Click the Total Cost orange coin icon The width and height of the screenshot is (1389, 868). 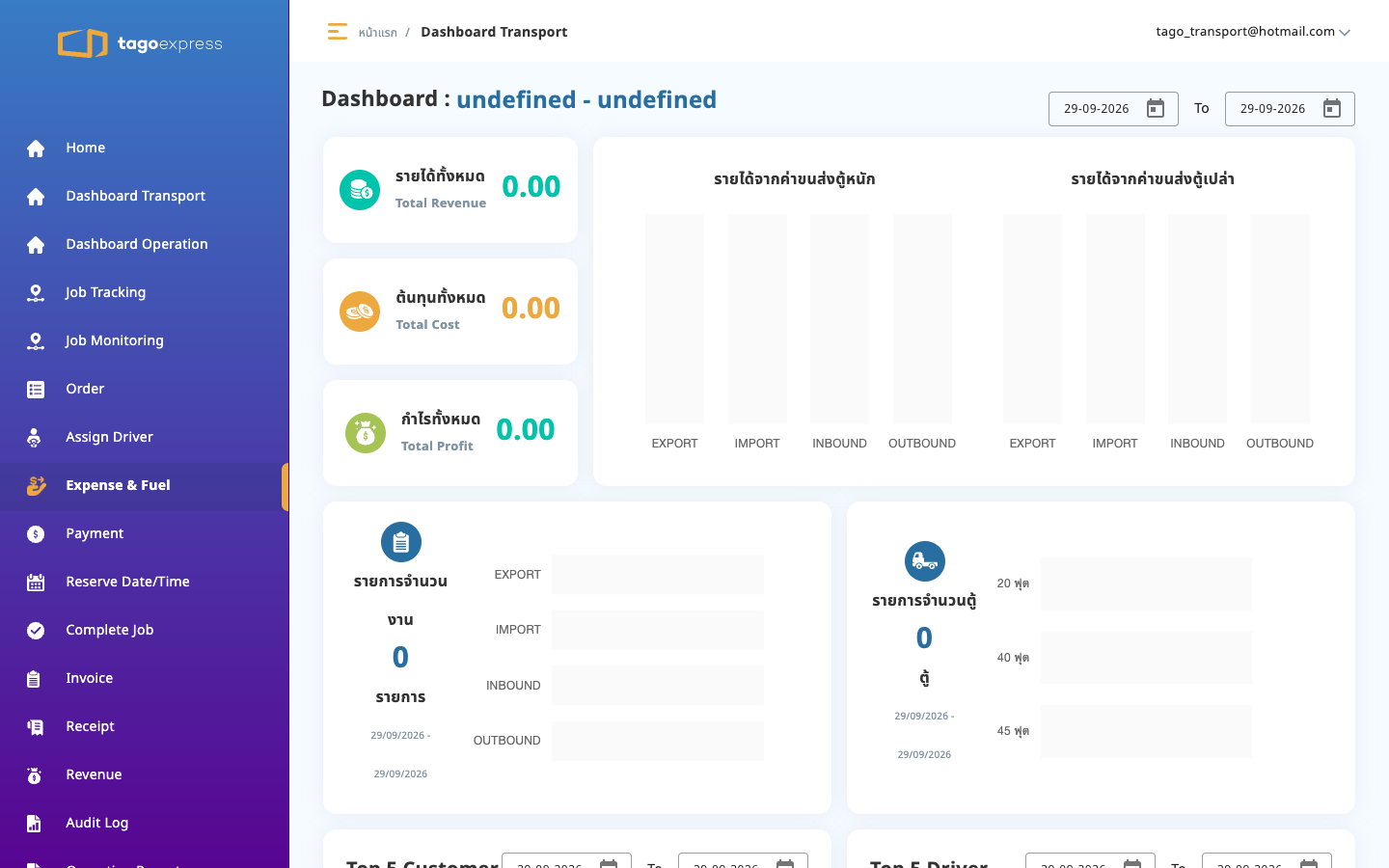coord(360,312)
